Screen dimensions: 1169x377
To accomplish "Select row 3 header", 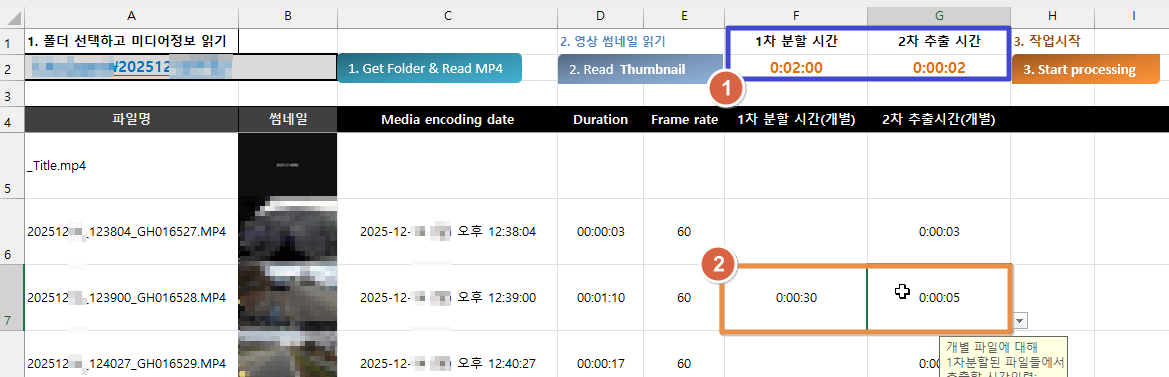I will [x=12, y=94].
